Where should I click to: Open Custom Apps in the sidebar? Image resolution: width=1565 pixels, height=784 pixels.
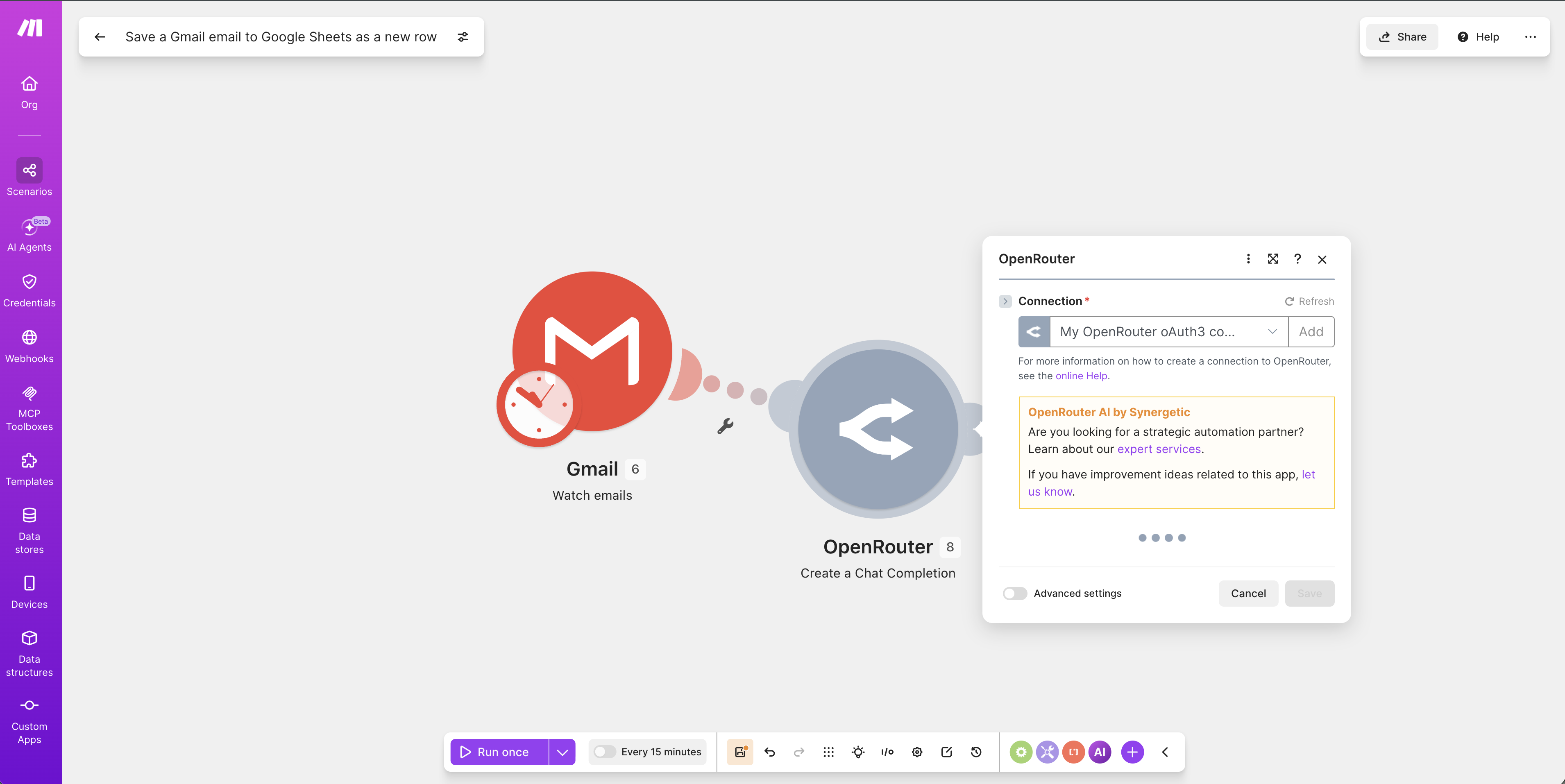[29, 721]
